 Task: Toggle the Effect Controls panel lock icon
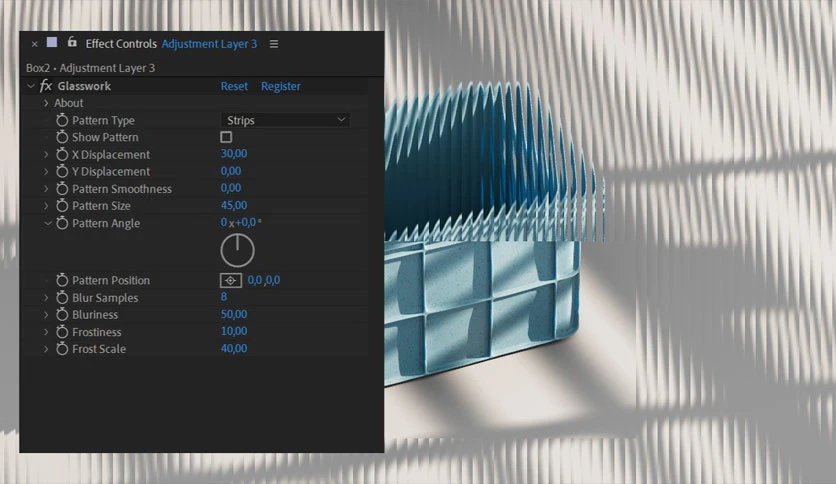72,42
